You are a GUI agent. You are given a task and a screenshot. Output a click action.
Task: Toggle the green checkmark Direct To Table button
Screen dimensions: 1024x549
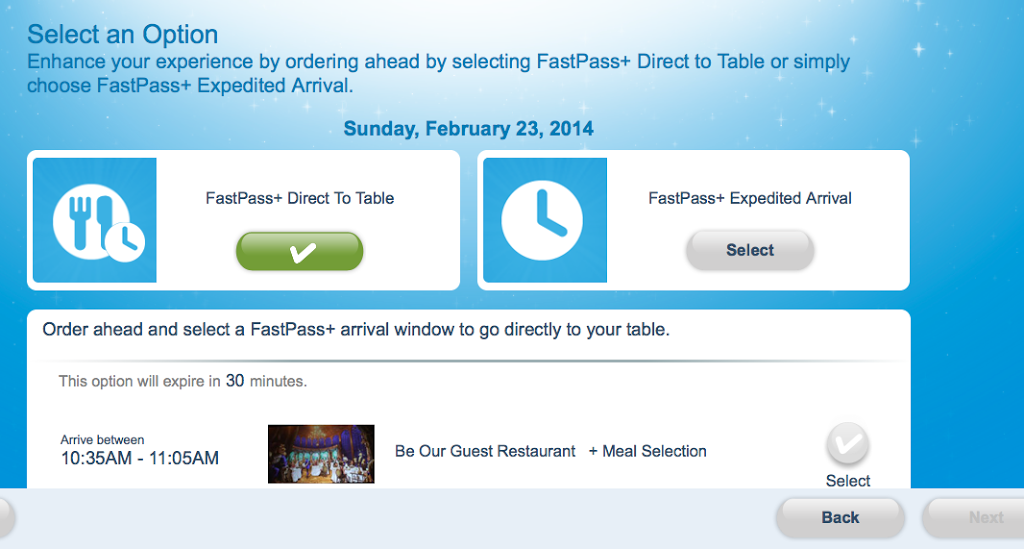point(300,251)
